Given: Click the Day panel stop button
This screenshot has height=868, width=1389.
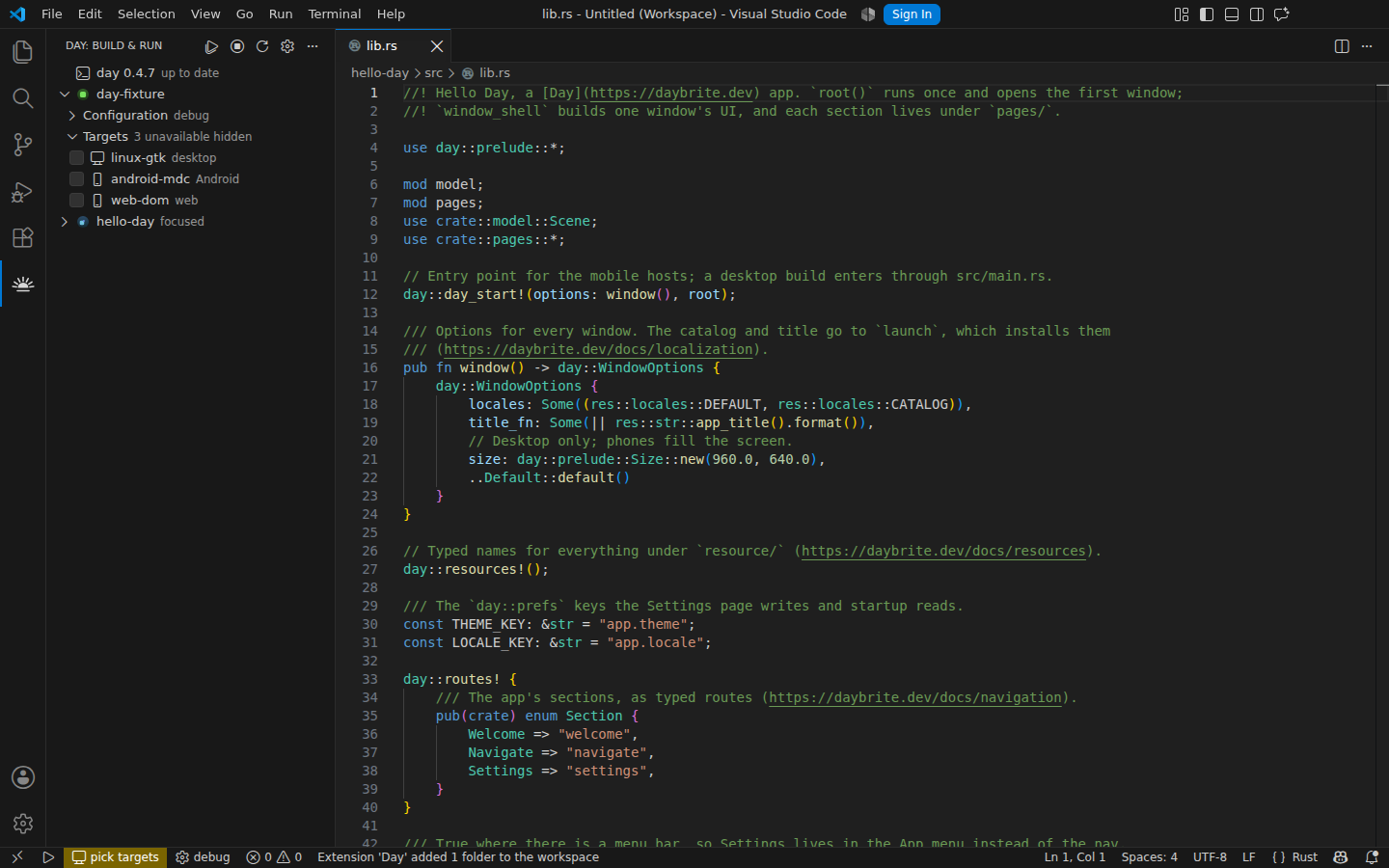Looking at the screenshot, I should (237, 46).
